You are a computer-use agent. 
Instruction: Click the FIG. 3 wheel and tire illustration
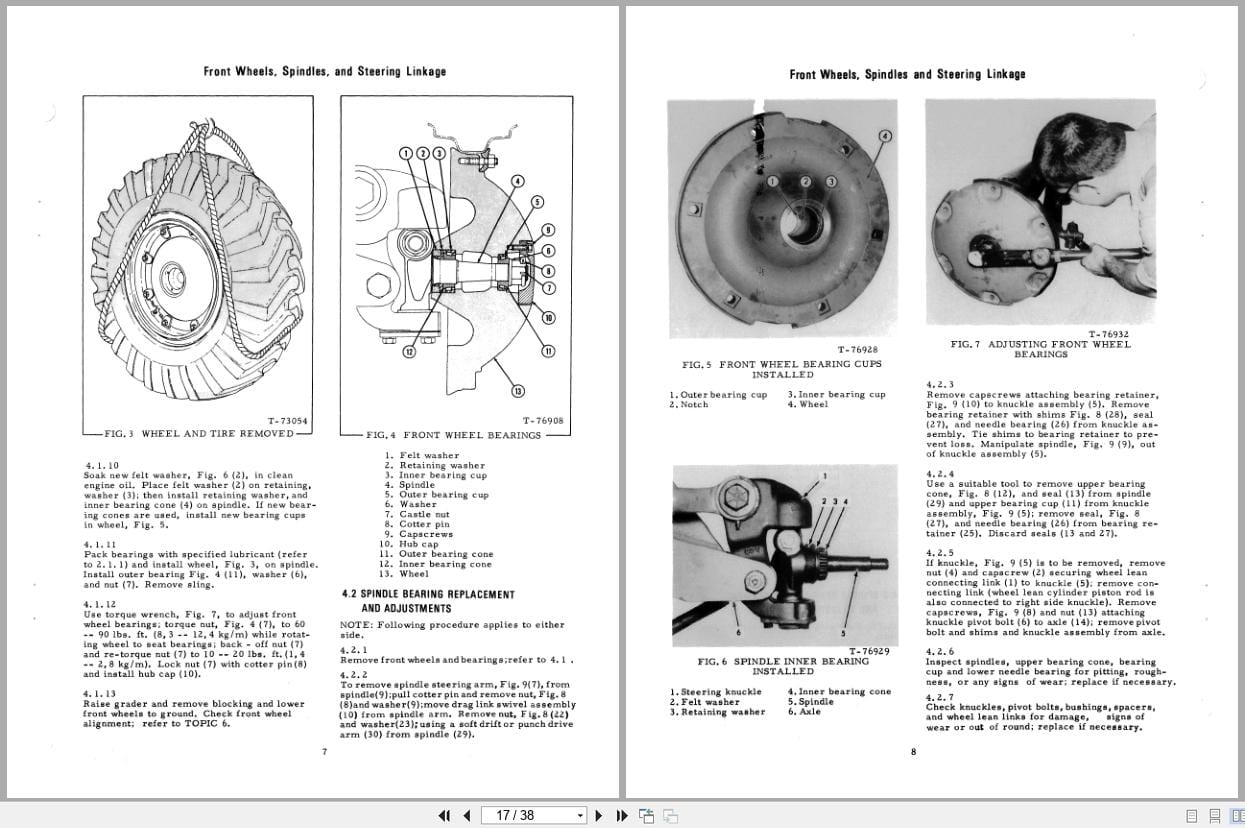[198, 260]
